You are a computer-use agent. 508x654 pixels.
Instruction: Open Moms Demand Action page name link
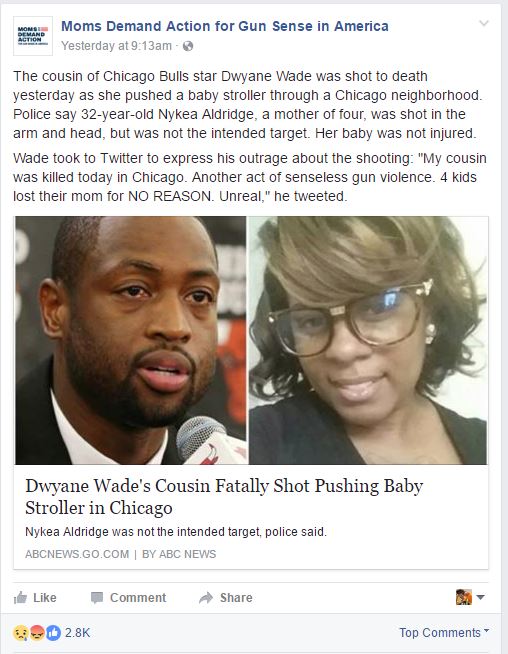click(225, 26)
